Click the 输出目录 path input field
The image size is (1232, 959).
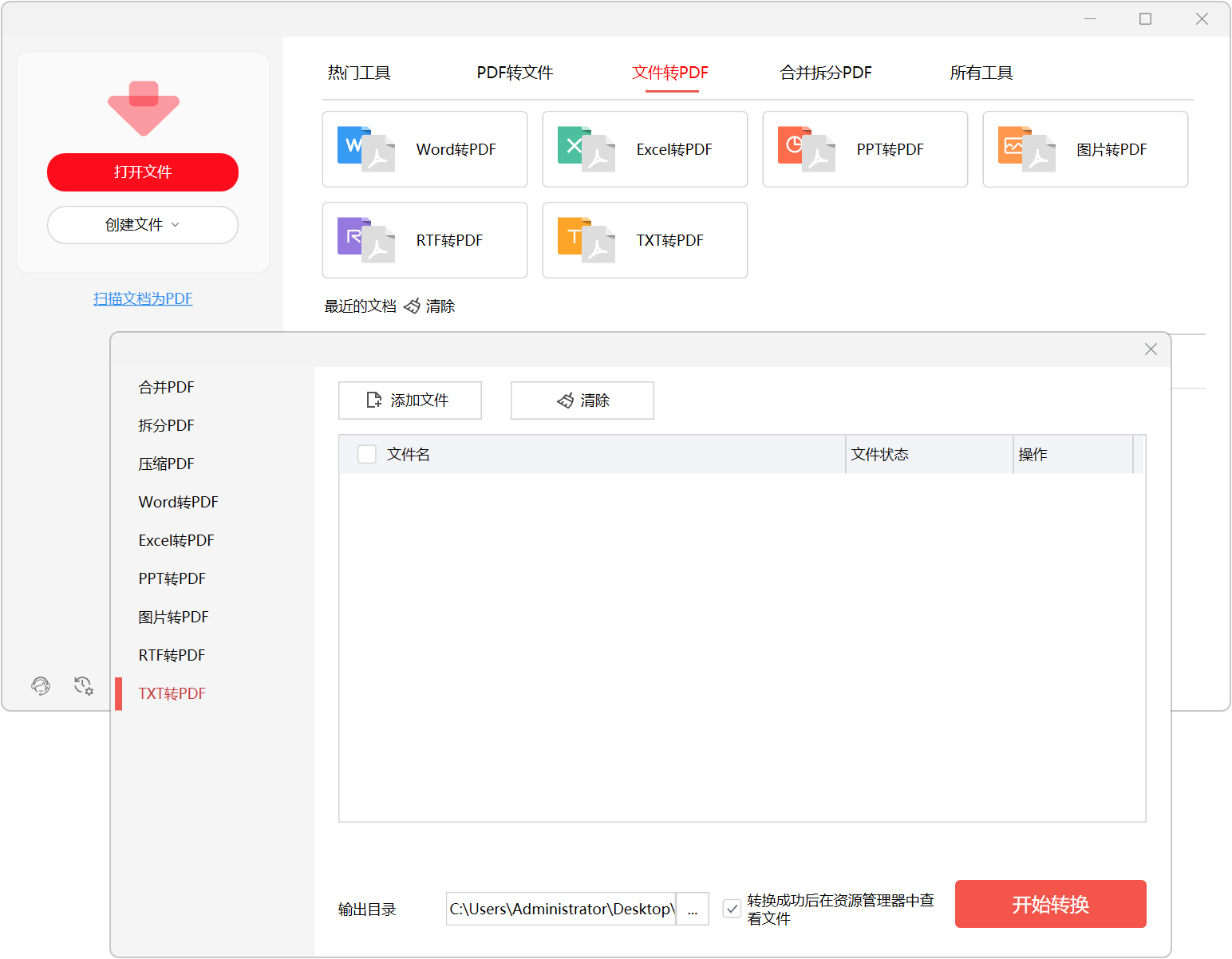point(561,909)
